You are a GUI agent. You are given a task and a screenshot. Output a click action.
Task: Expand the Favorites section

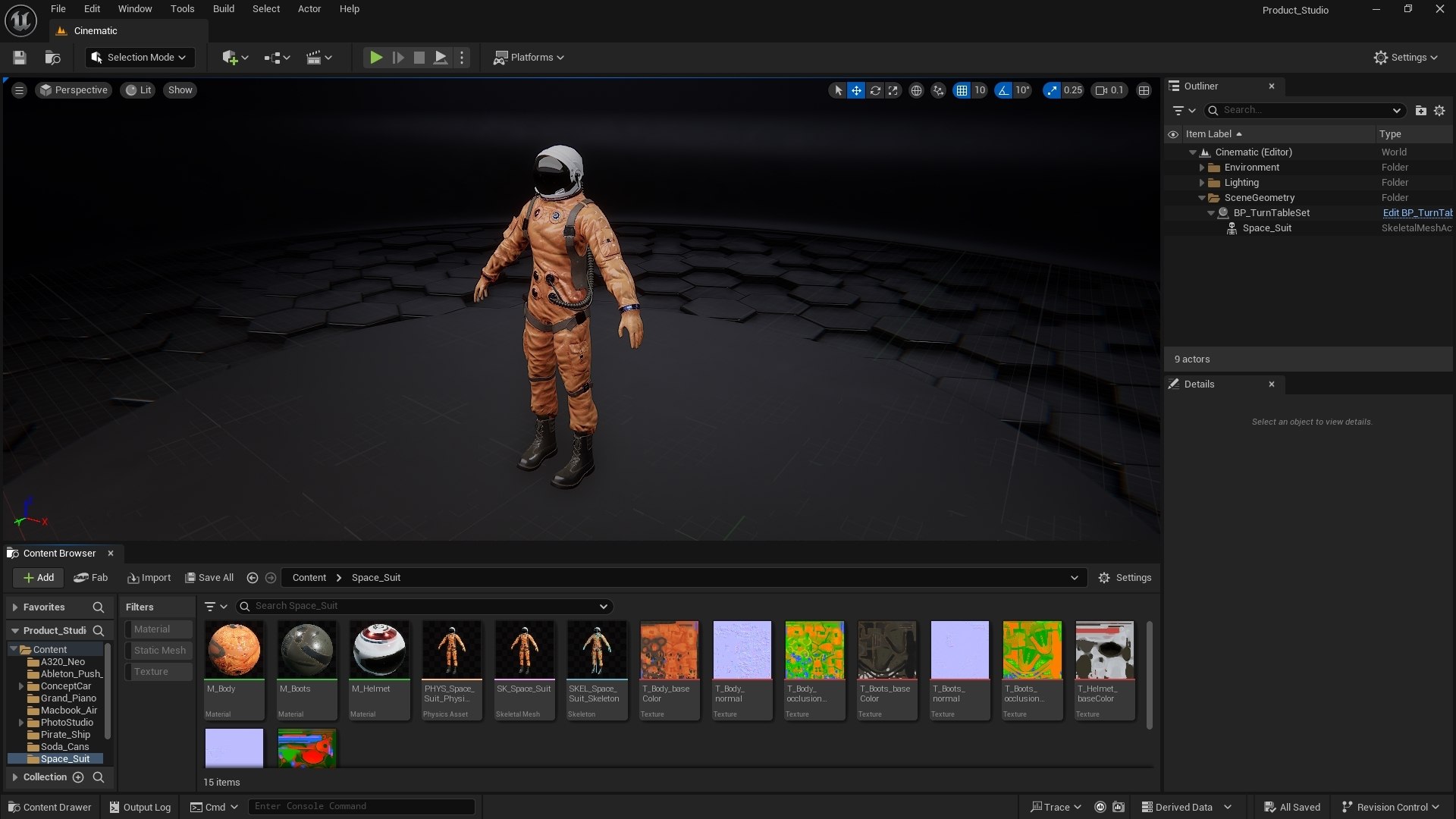(15, 607)
